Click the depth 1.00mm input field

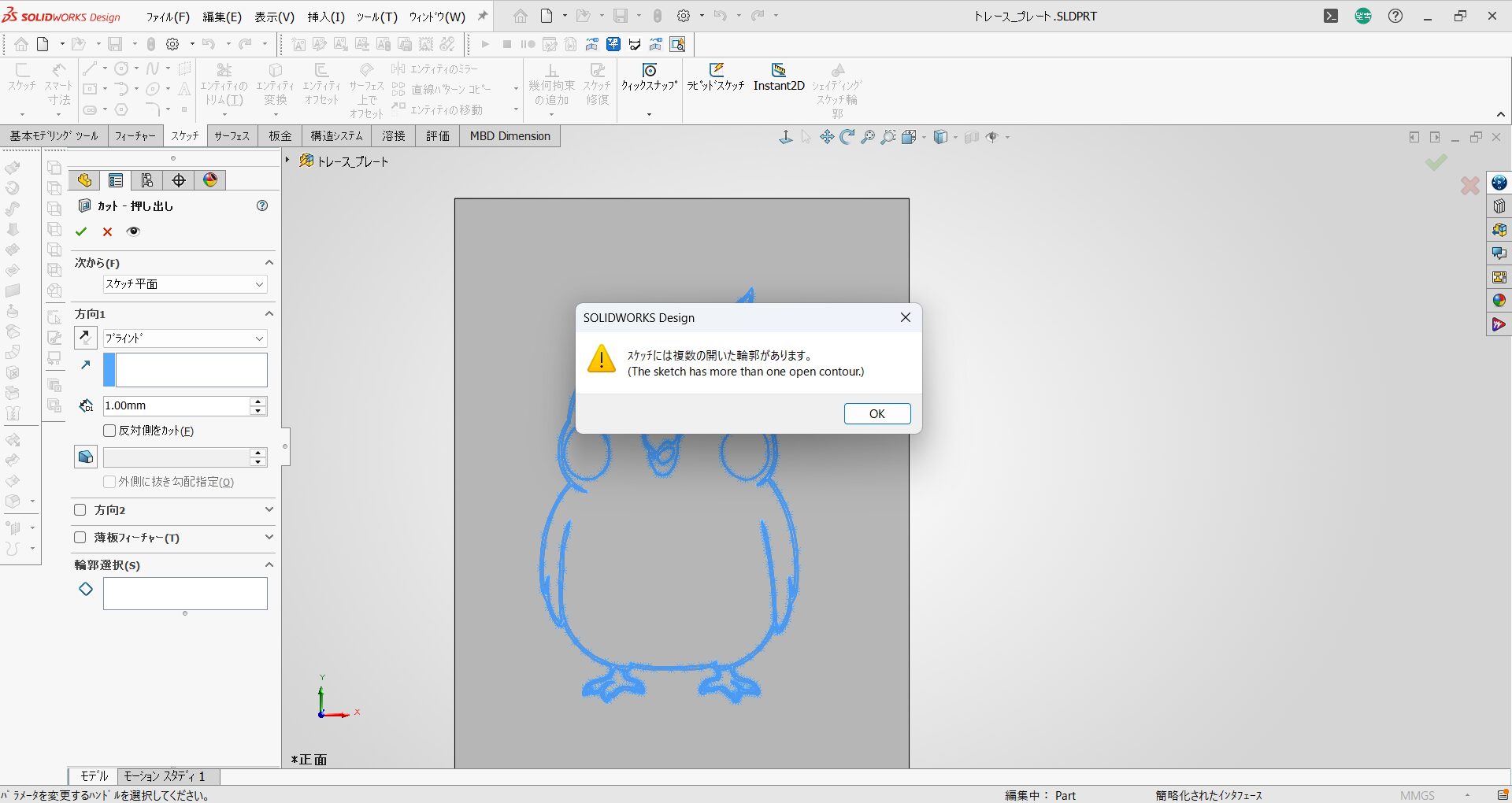point(176,405)
